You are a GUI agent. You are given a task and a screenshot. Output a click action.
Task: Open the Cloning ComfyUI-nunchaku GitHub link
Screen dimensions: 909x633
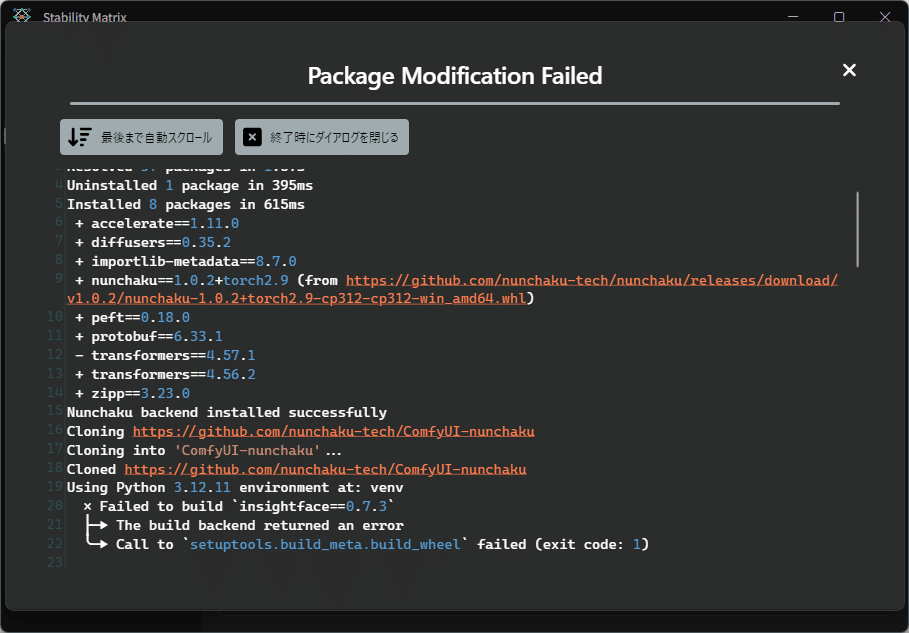point(333,431)
